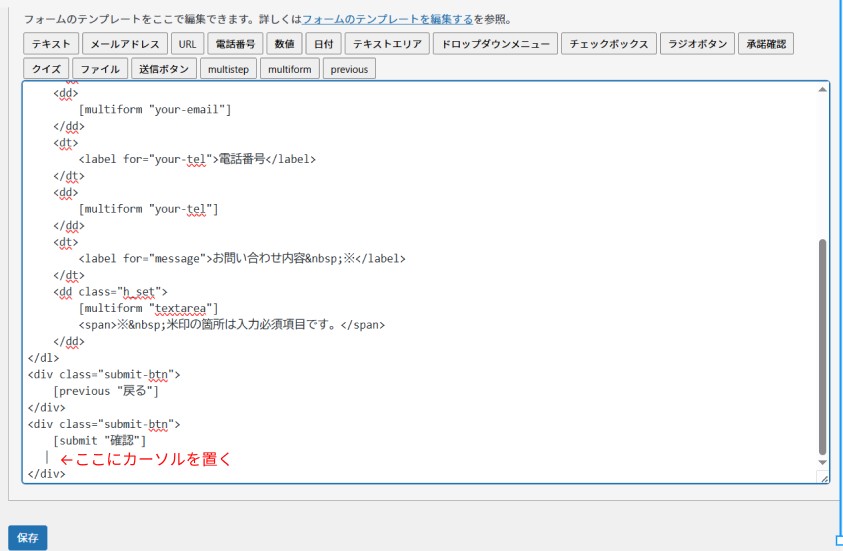Click the 数値 tag button
843x551 pixels.
pos(283,44)
